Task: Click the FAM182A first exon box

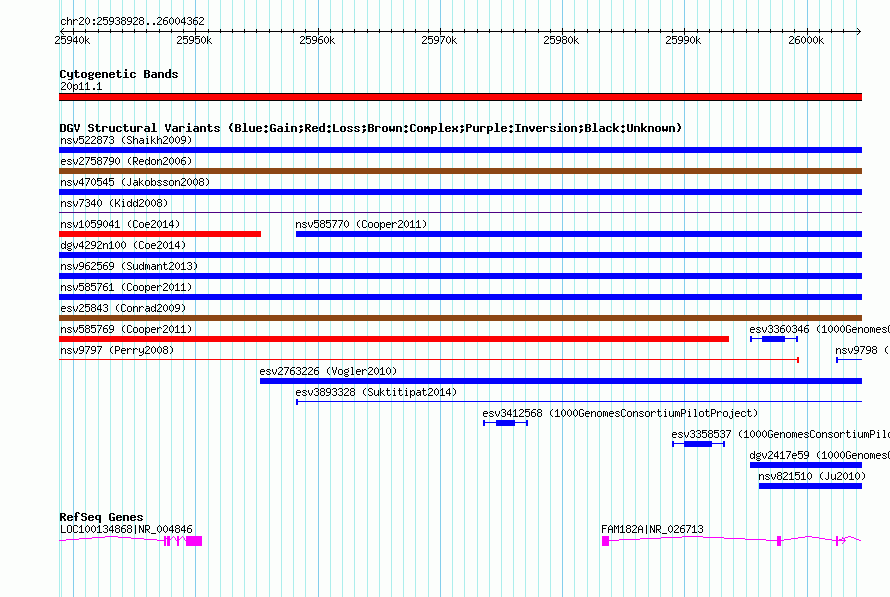Action: point(606,541)
